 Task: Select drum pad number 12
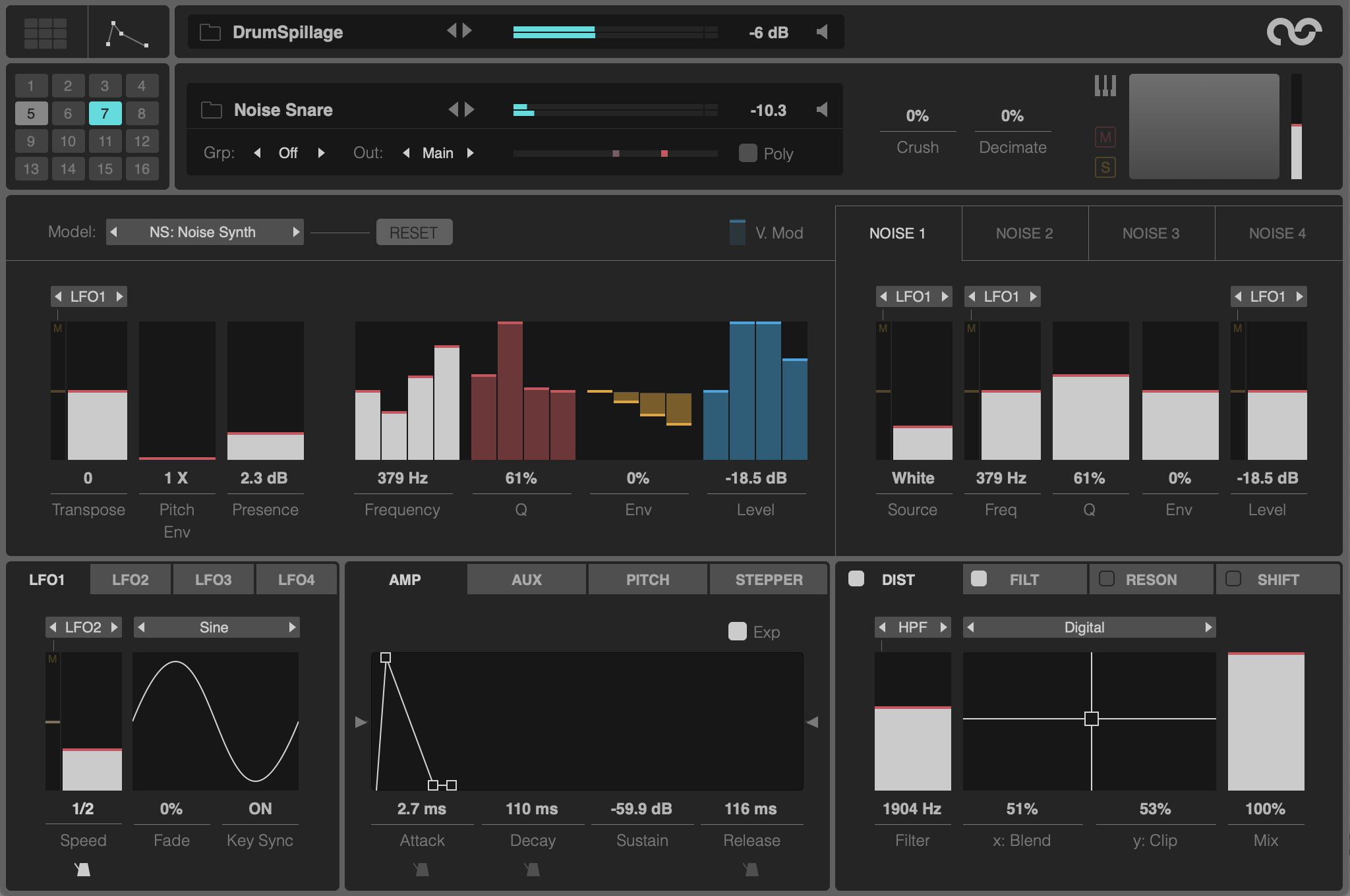142,141
